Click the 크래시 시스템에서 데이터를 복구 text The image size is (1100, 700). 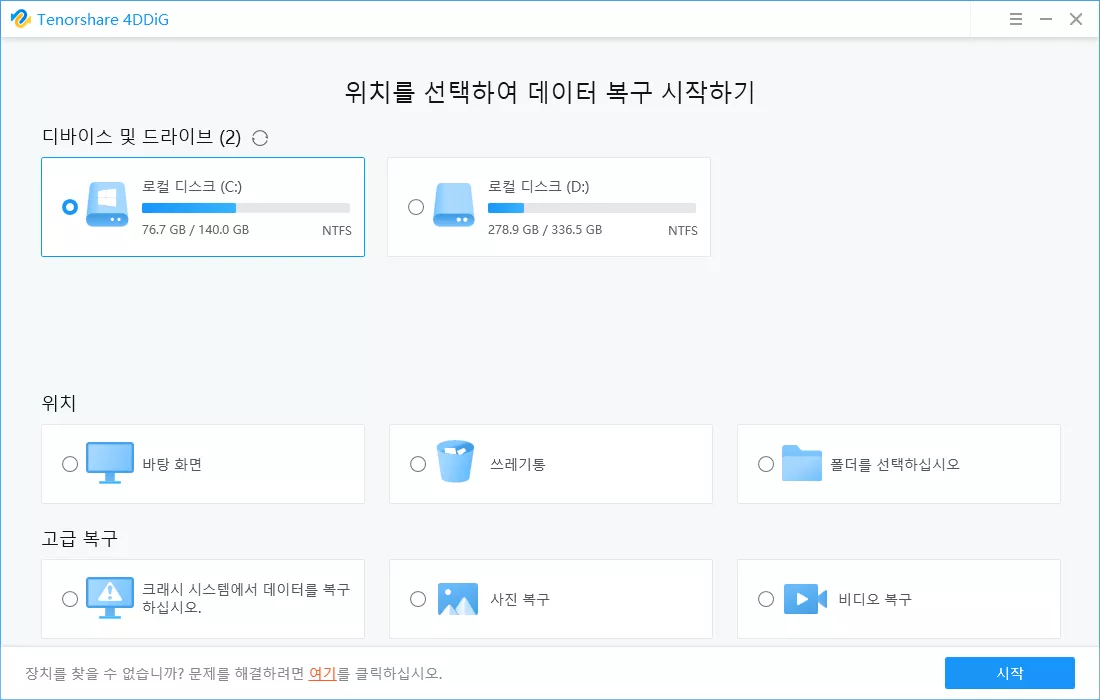point(246,589)
